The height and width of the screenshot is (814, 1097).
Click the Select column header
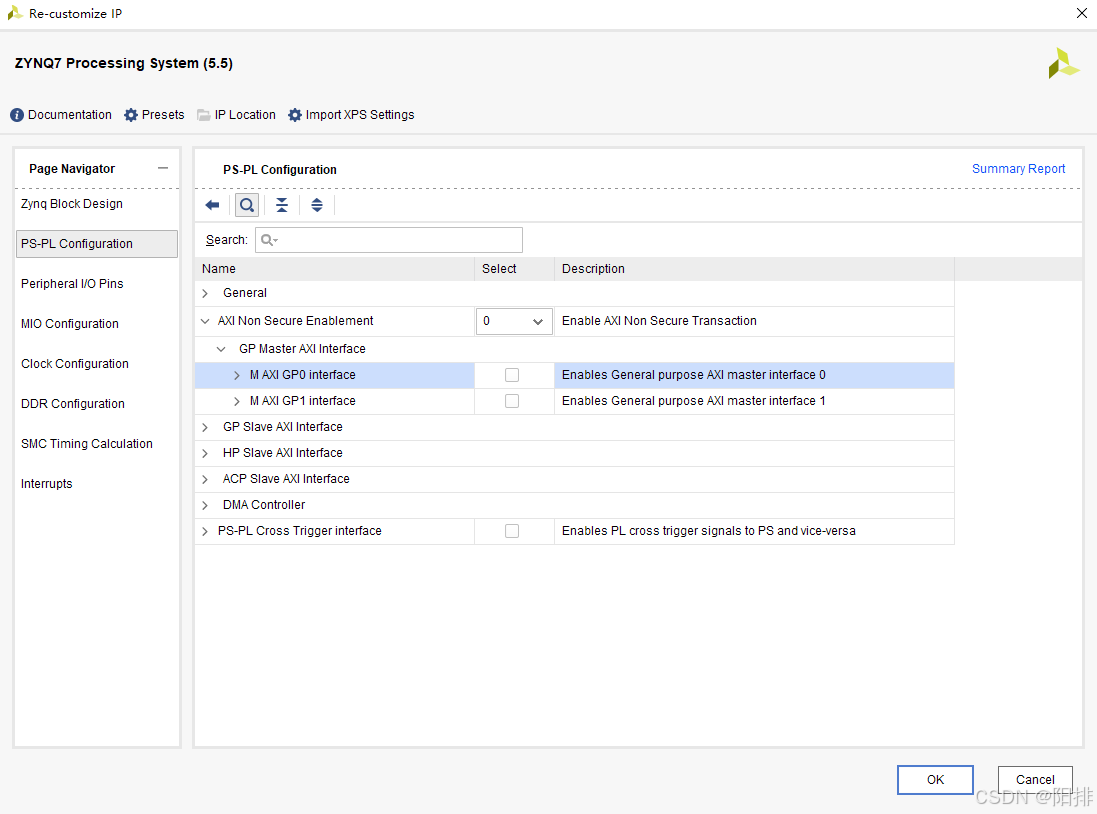514,269
